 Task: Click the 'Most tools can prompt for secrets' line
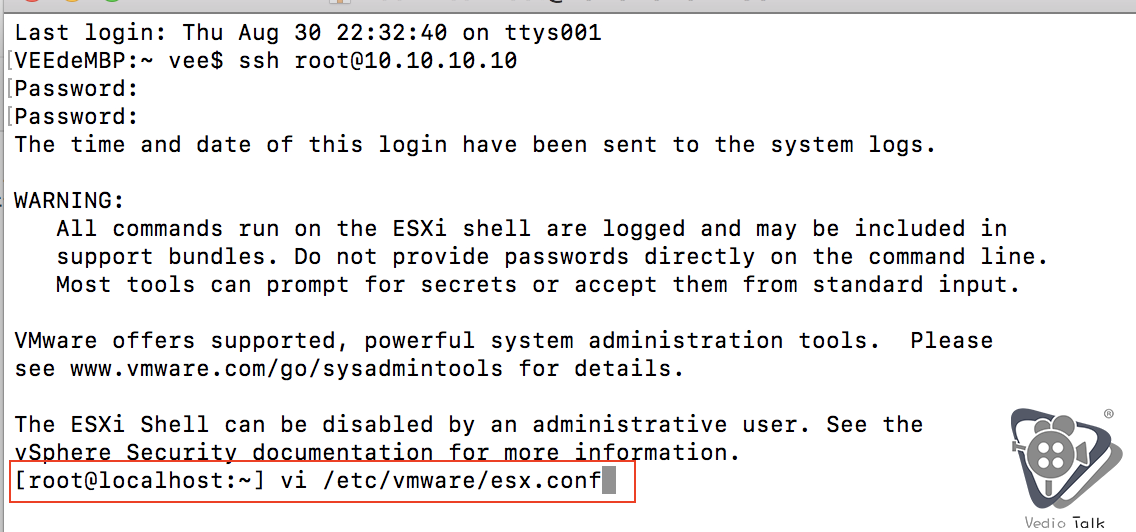(538, 284)
